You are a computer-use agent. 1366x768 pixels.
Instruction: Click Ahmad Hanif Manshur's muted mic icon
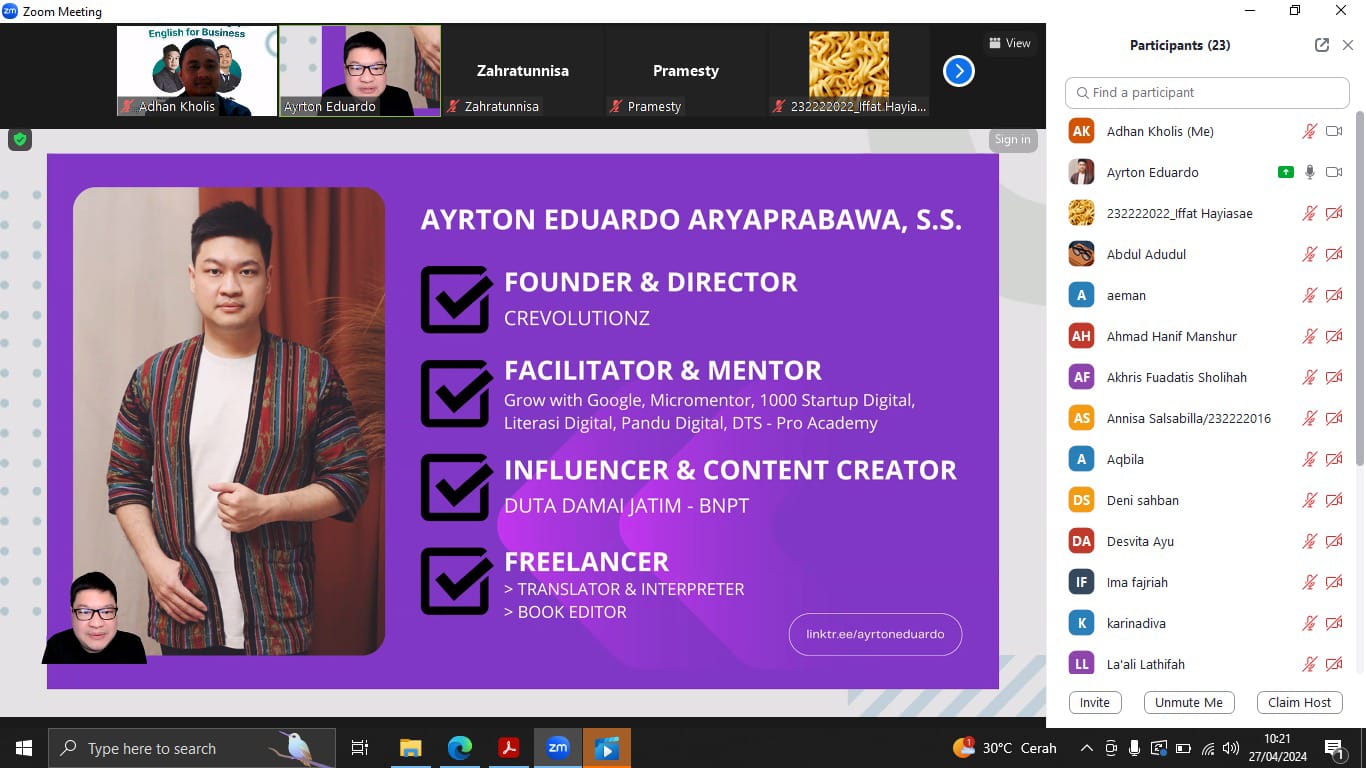pos(1309,336)
